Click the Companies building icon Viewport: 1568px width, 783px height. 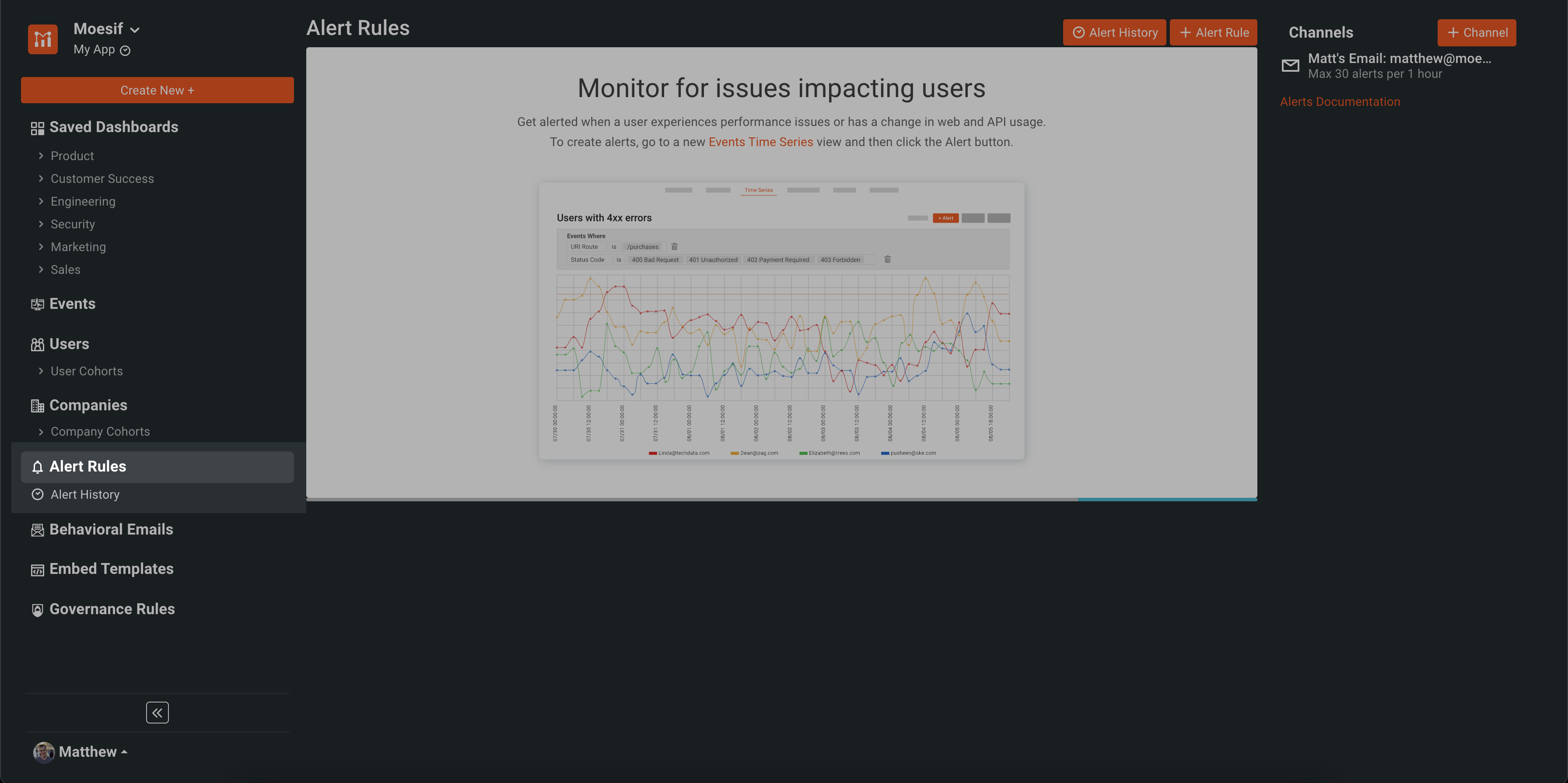(x=37, y=406)
